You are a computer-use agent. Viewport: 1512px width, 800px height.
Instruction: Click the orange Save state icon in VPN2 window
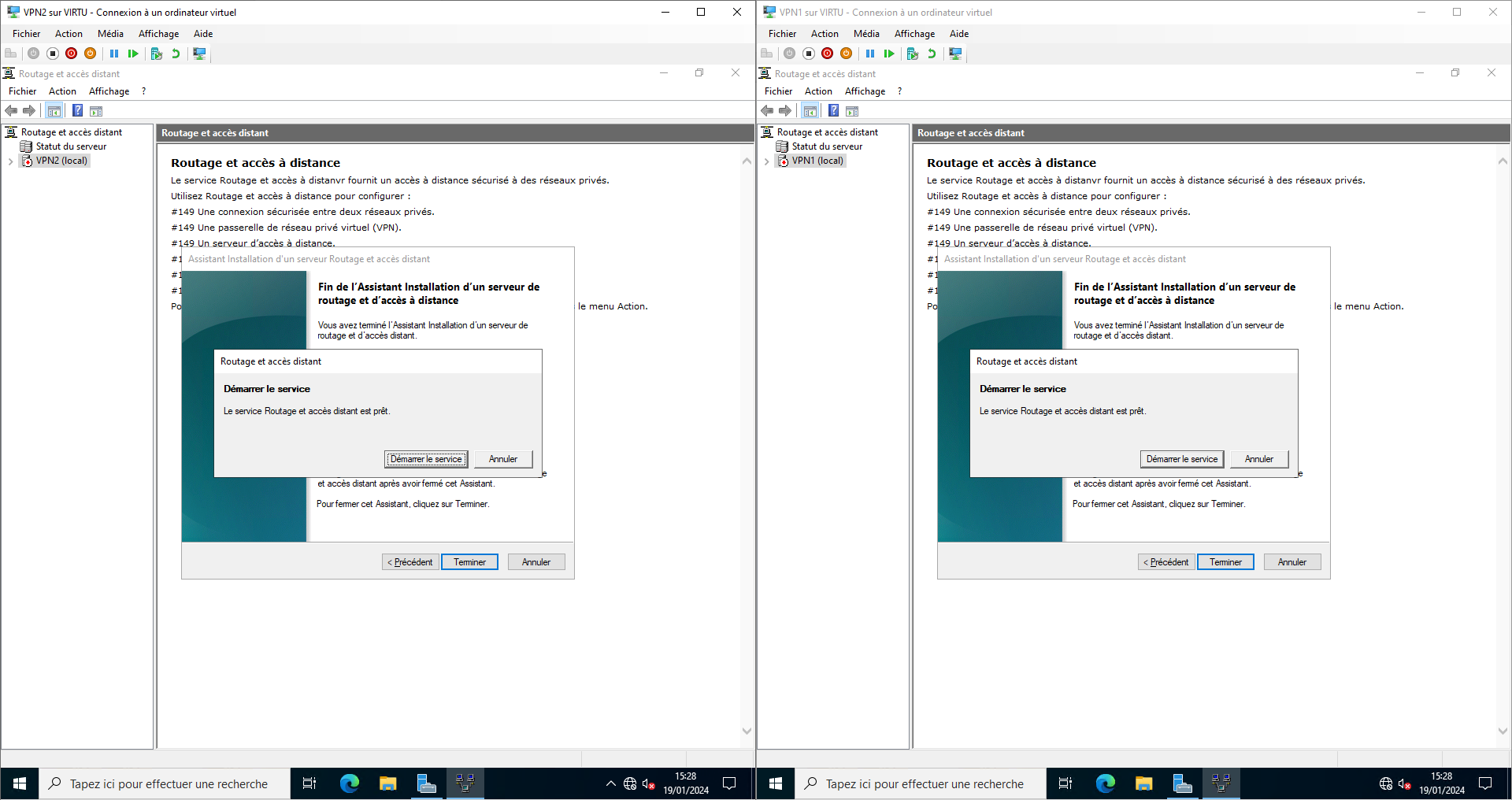click(91, 54)
